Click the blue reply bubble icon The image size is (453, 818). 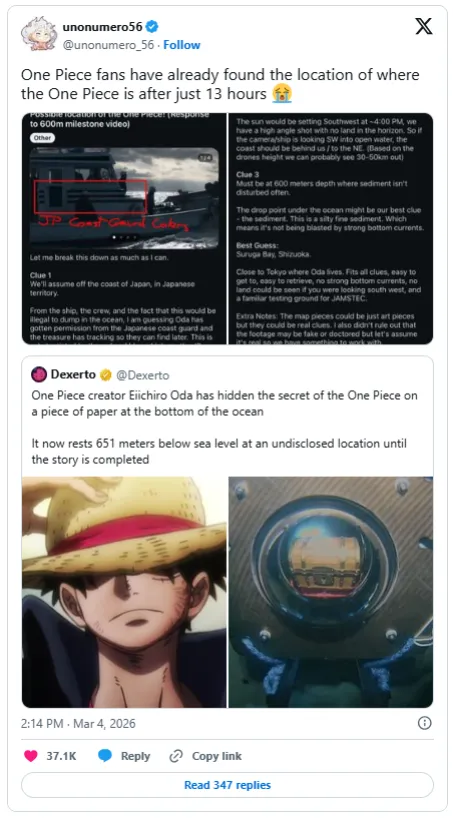click(x=105, y=755)
